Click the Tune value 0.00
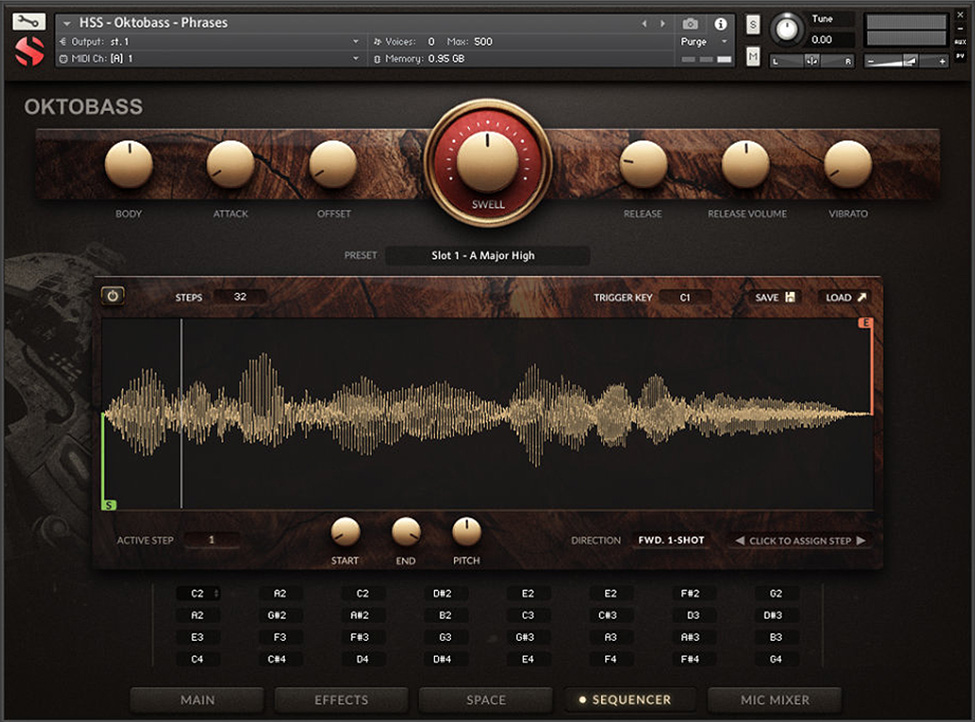 (x=821, y=39)
